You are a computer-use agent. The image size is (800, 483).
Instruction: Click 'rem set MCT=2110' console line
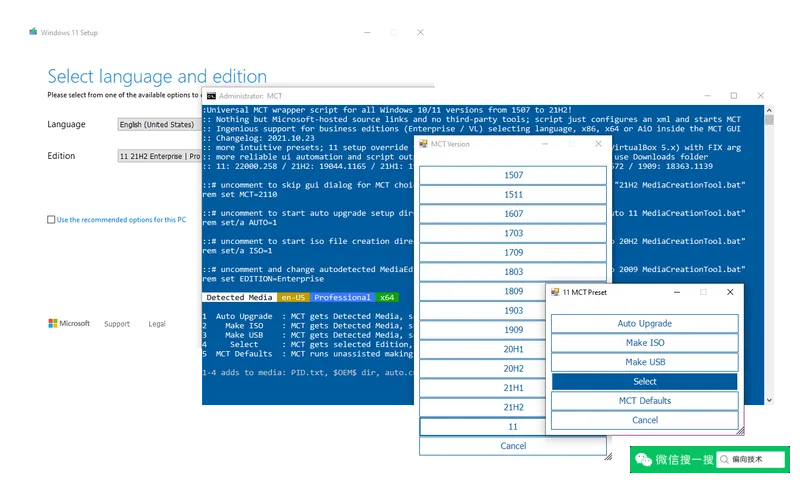click(x=240, y=195)
